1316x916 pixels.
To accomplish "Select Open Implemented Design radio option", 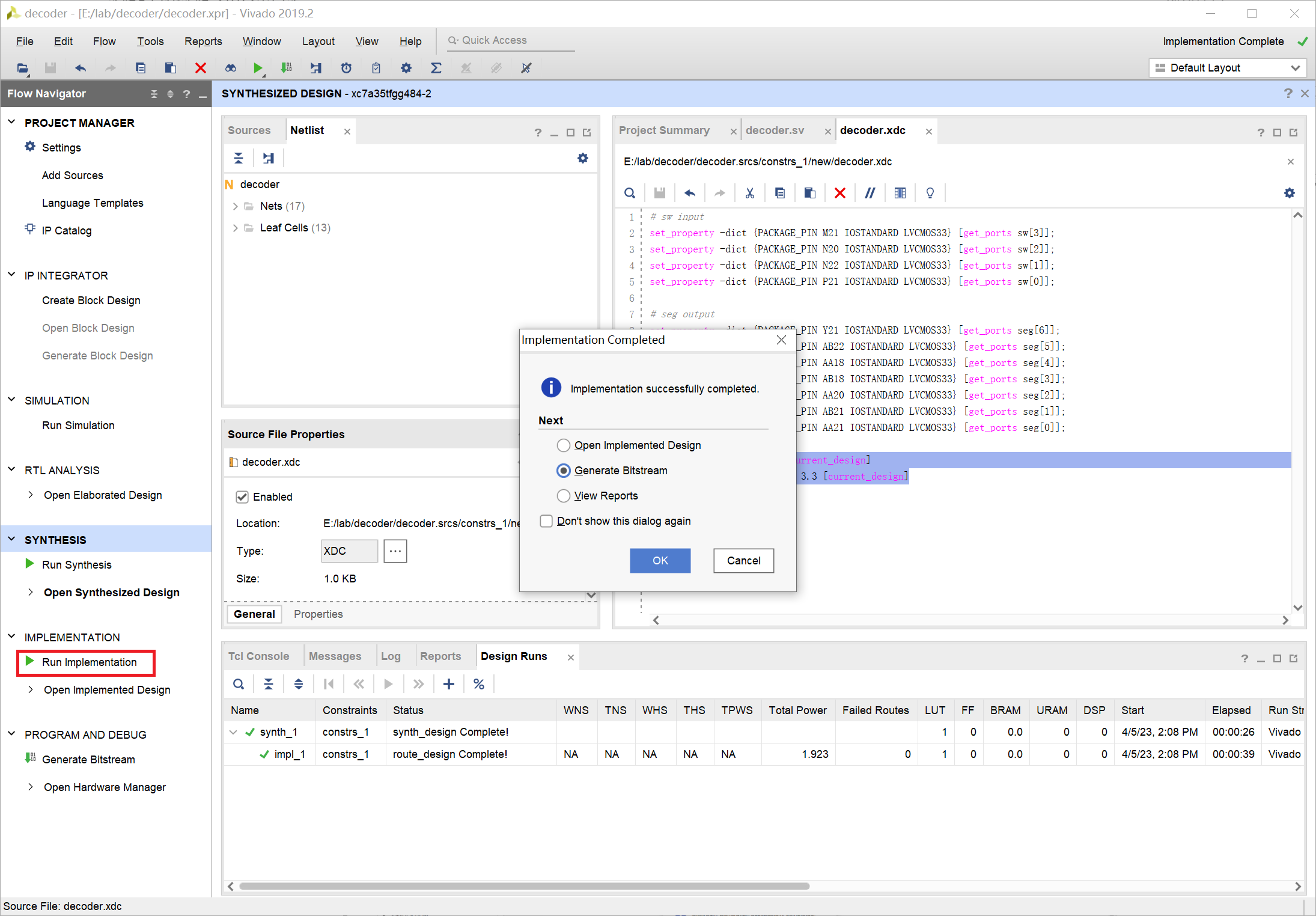I will [563, 445].
